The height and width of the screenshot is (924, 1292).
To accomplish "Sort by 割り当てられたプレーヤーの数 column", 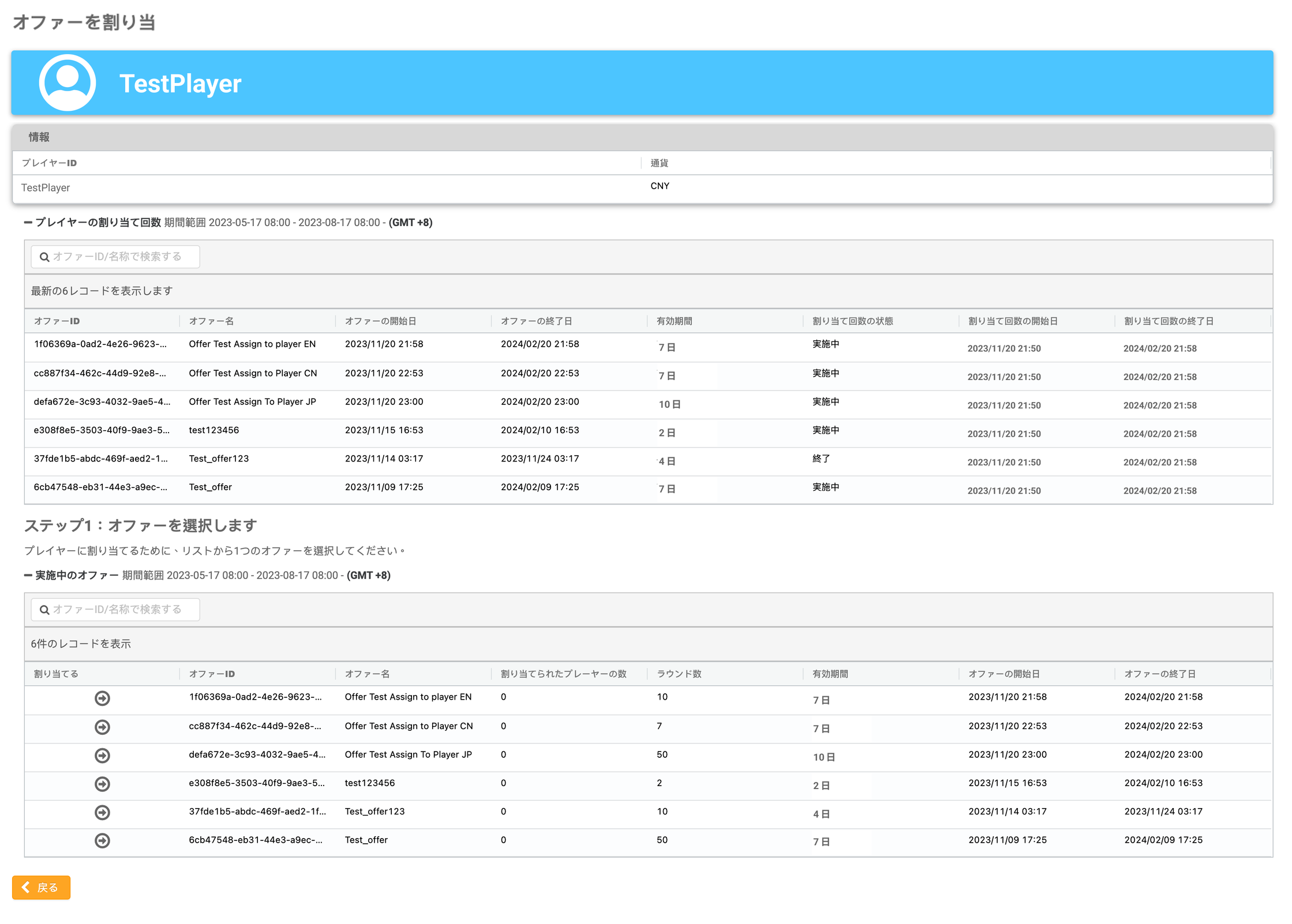I will [563, 674].
